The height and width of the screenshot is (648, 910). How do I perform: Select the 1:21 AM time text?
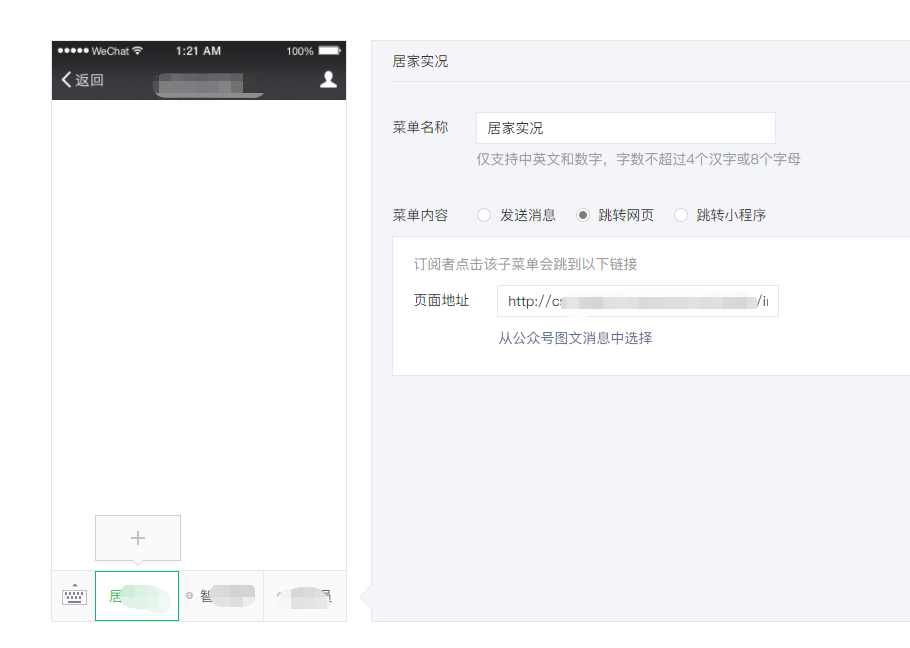coord(198,51)
